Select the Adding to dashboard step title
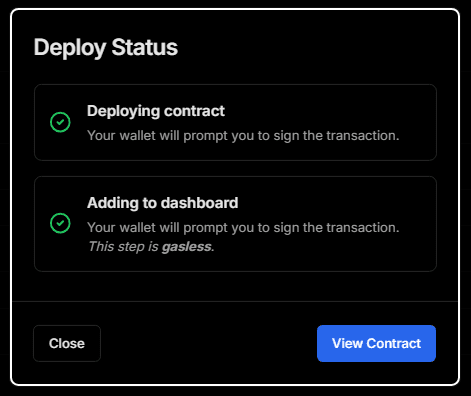Screen dimensions: 471x396 (x=163, y=203)
